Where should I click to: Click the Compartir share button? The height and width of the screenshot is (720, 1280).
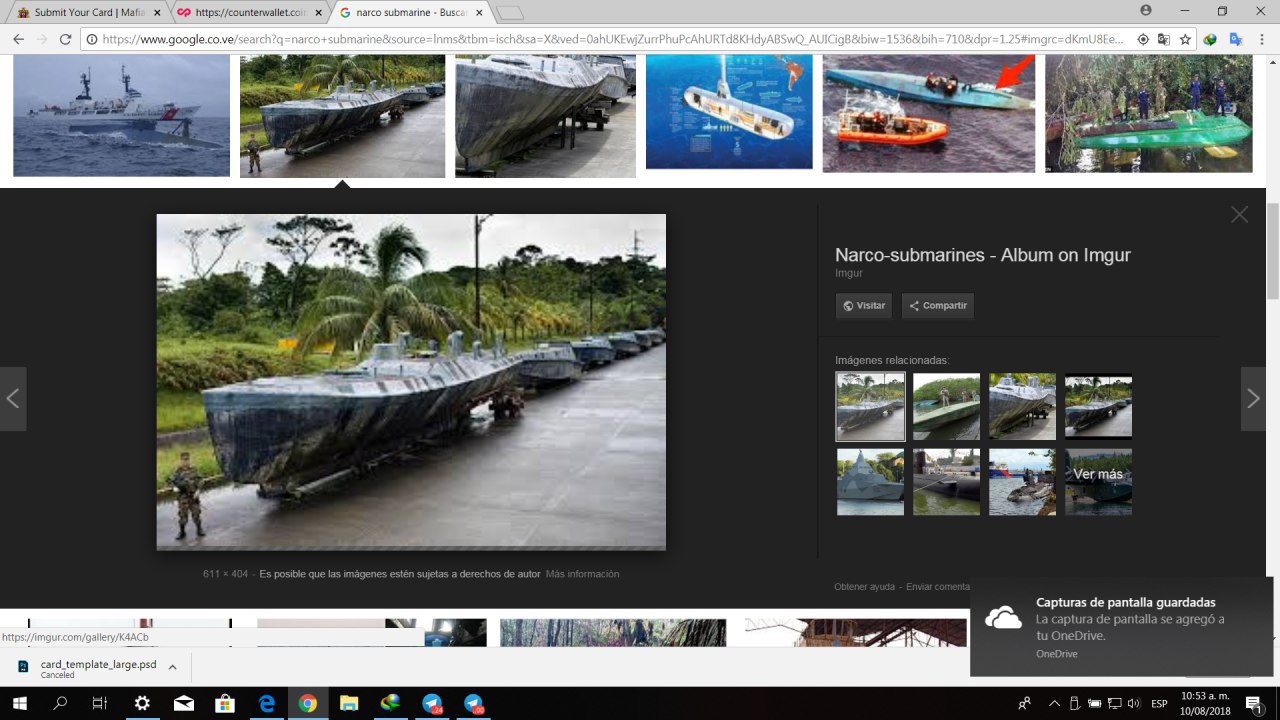point(937,306)
